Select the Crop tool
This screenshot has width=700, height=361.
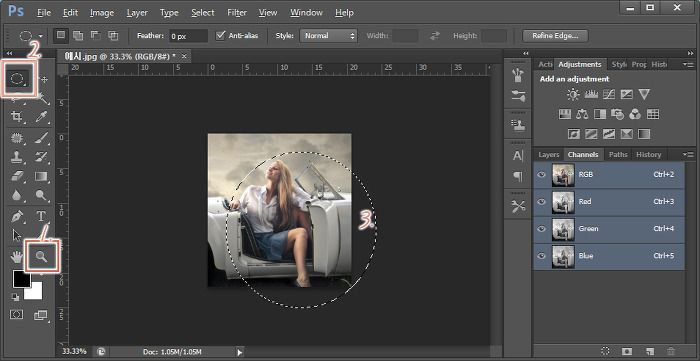(x=17, y=116)
